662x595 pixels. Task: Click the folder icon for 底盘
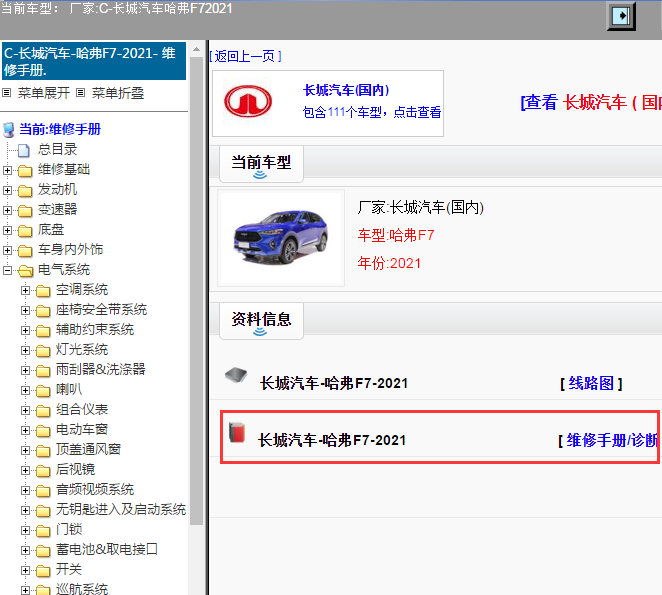pyautogui.click(x=25, y=231)
